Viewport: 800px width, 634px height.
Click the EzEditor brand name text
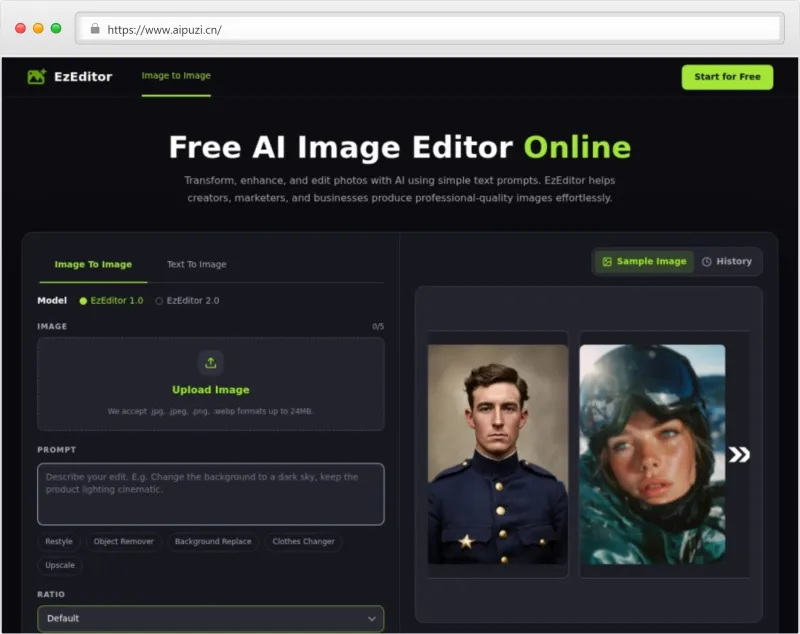point(83,77)
